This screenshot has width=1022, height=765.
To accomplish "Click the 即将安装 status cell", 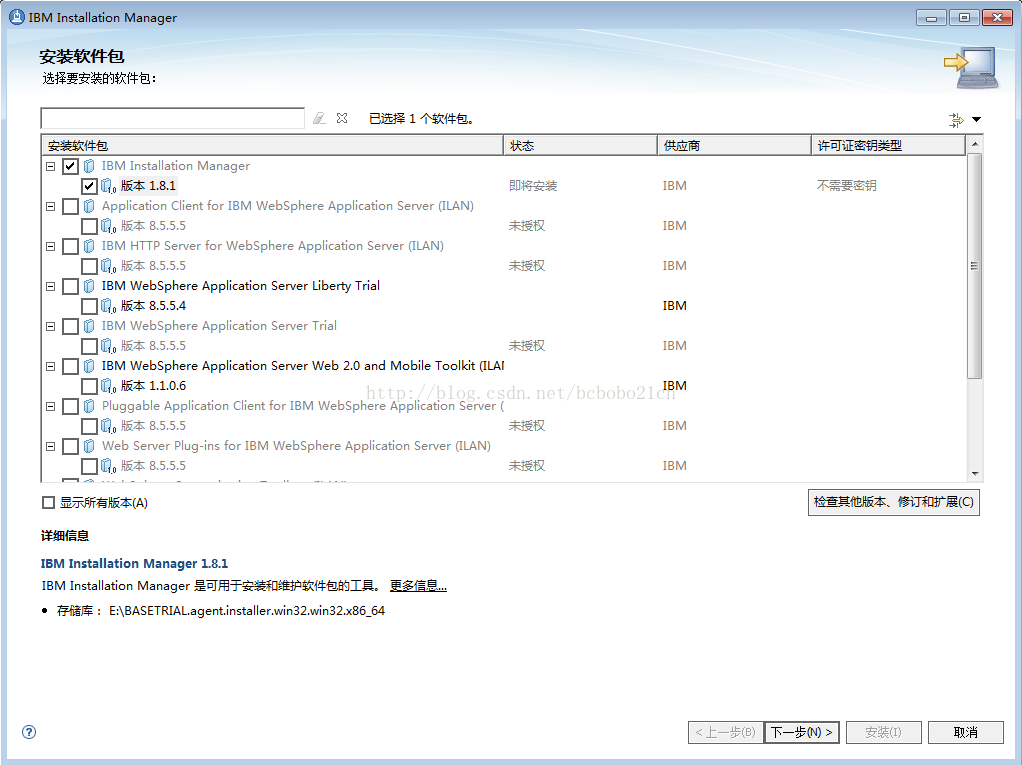I will click(x=533, y=186).
